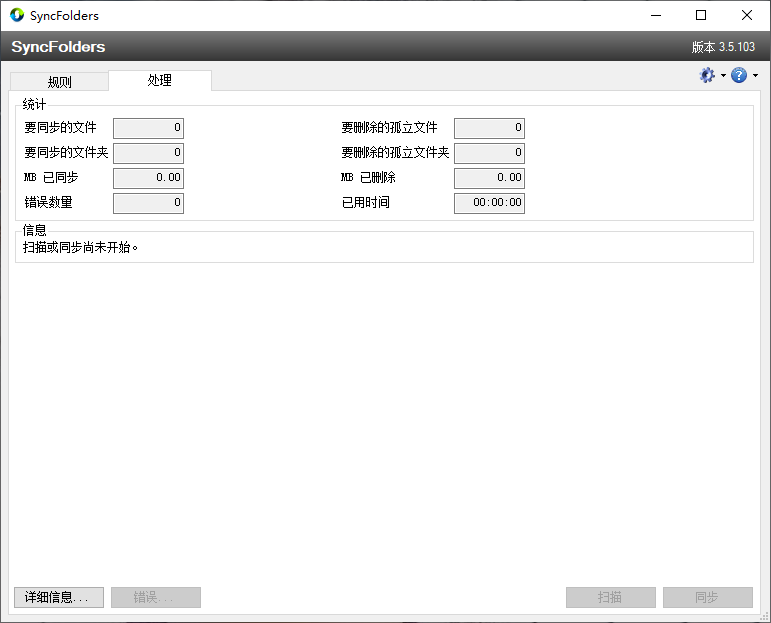
Task: Click the 错误数量 label
Action: point(48,202)
